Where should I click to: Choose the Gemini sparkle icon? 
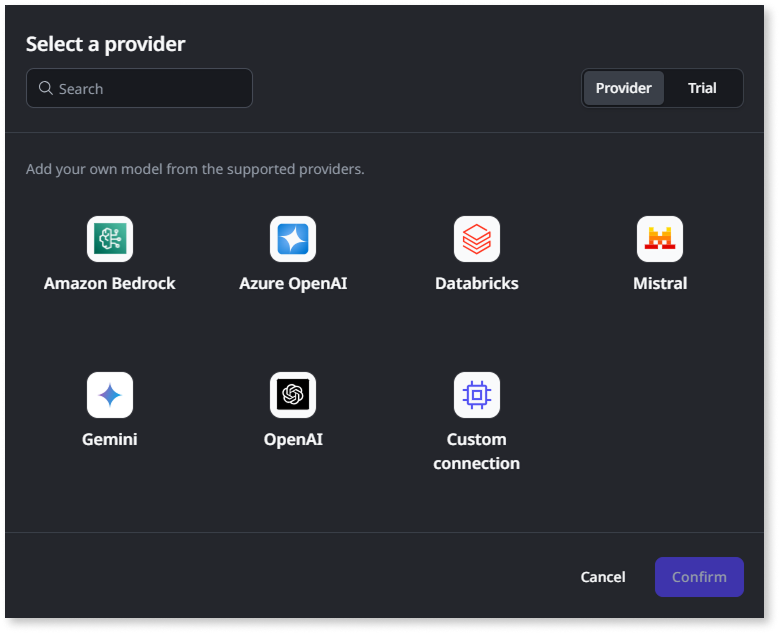tap(110, 395)
